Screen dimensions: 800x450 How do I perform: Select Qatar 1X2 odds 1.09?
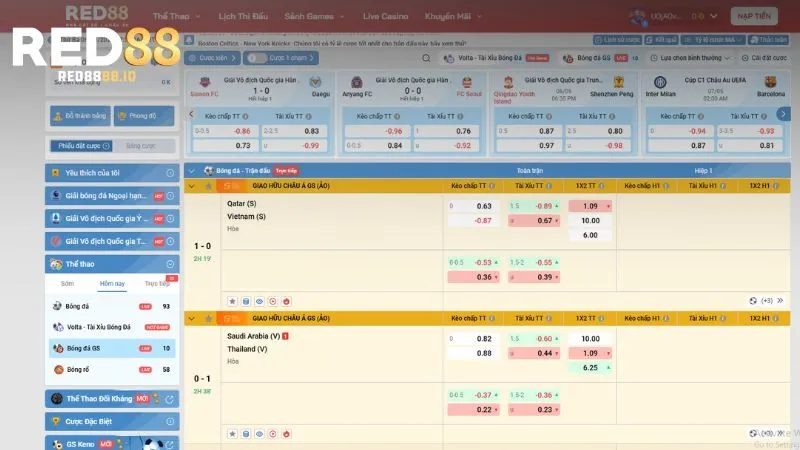coord(590,206)
